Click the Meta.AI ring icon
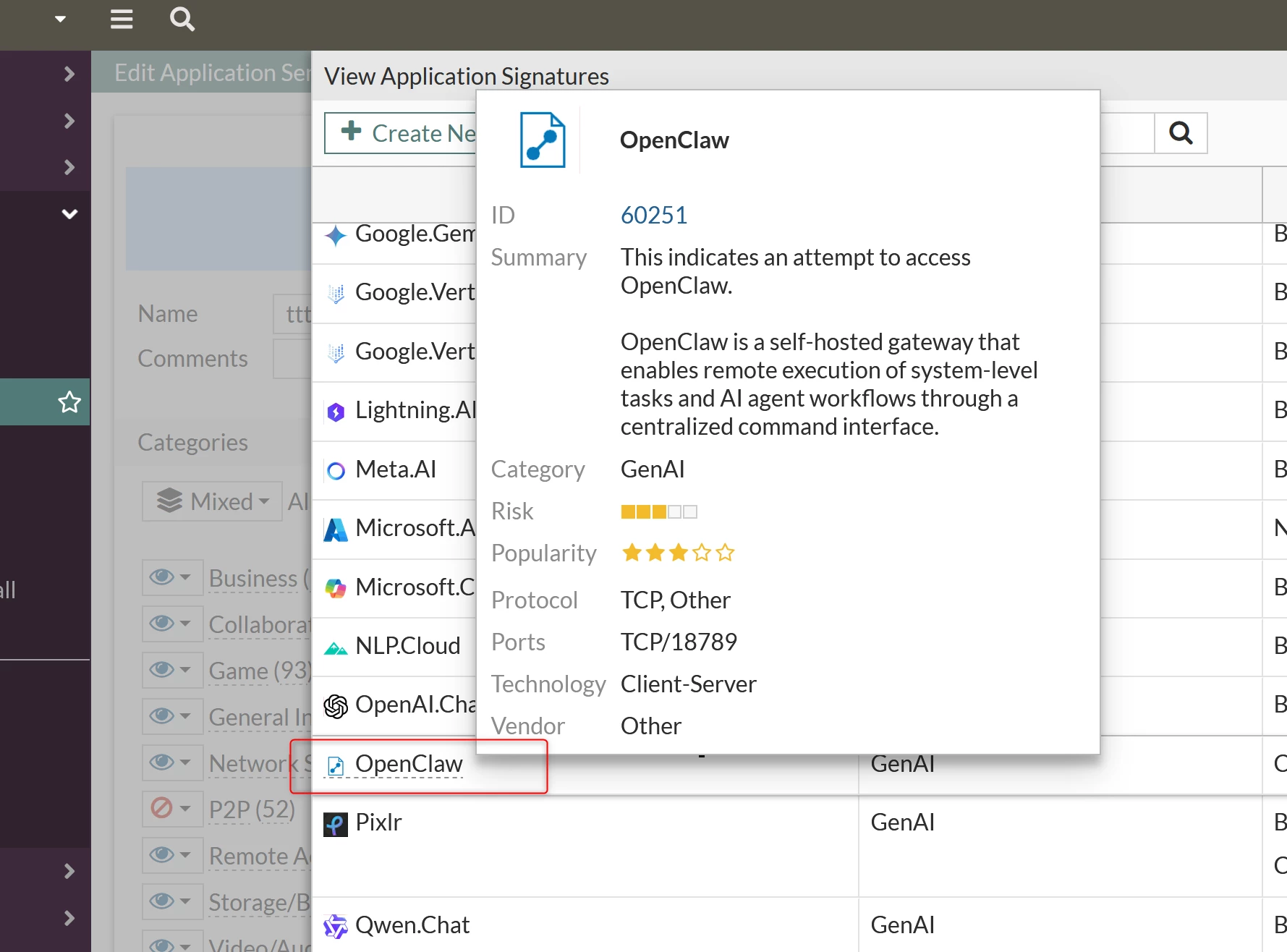 tap(335, 471)
